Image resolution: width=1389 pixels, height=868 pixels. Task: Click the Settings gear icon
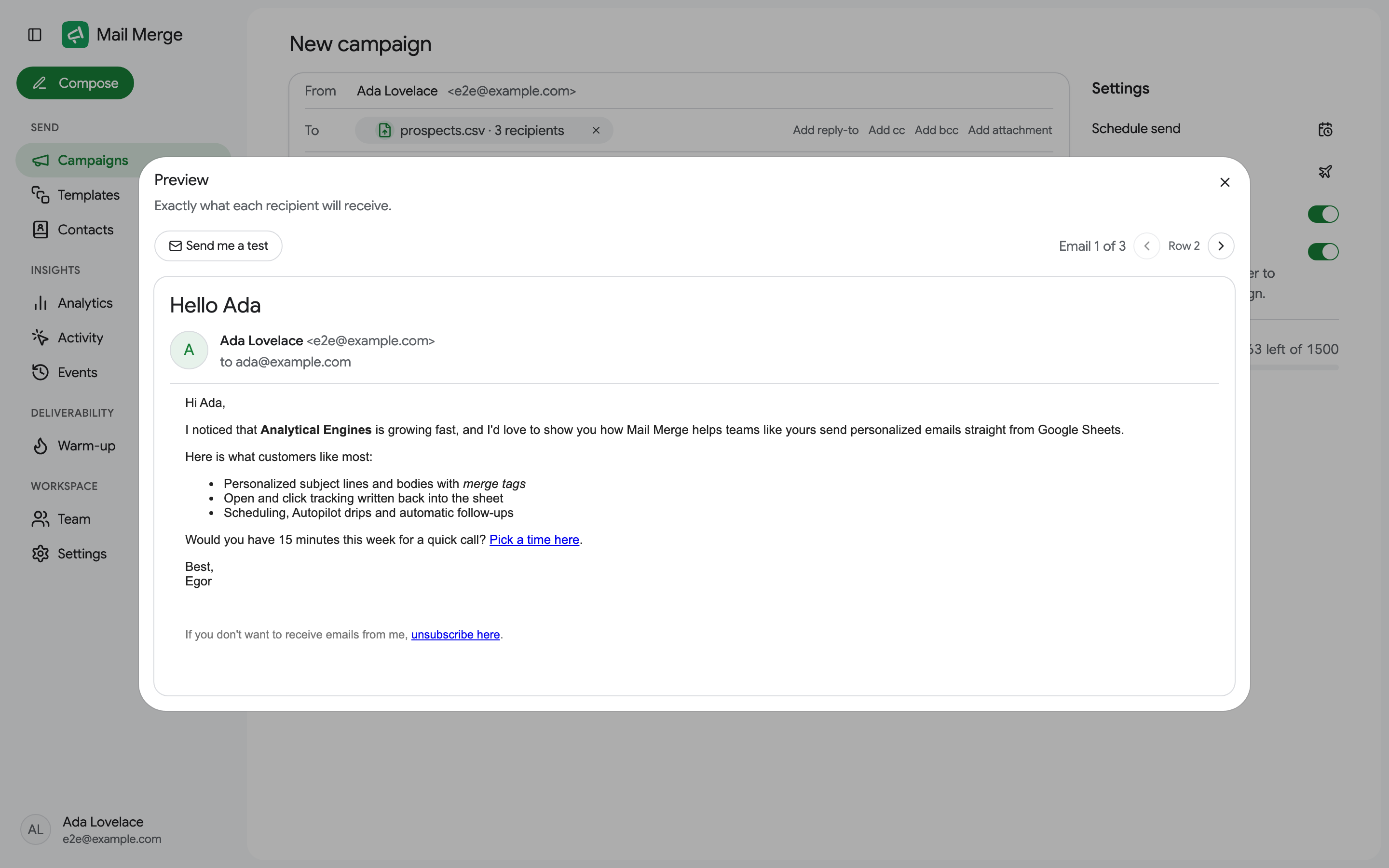(40, 554)
